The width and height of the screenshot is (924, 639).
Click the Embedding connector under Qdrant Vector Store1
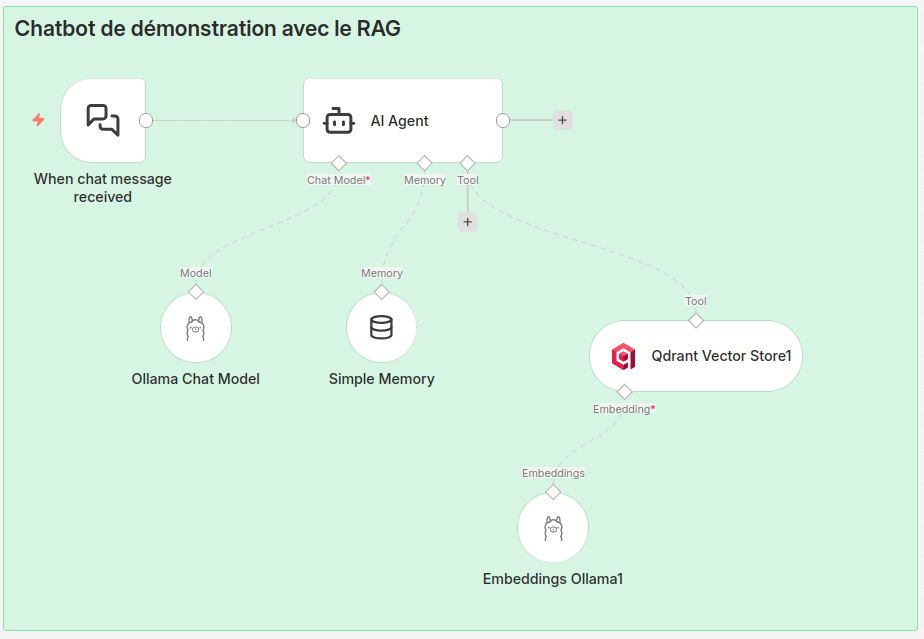[624, 391]
